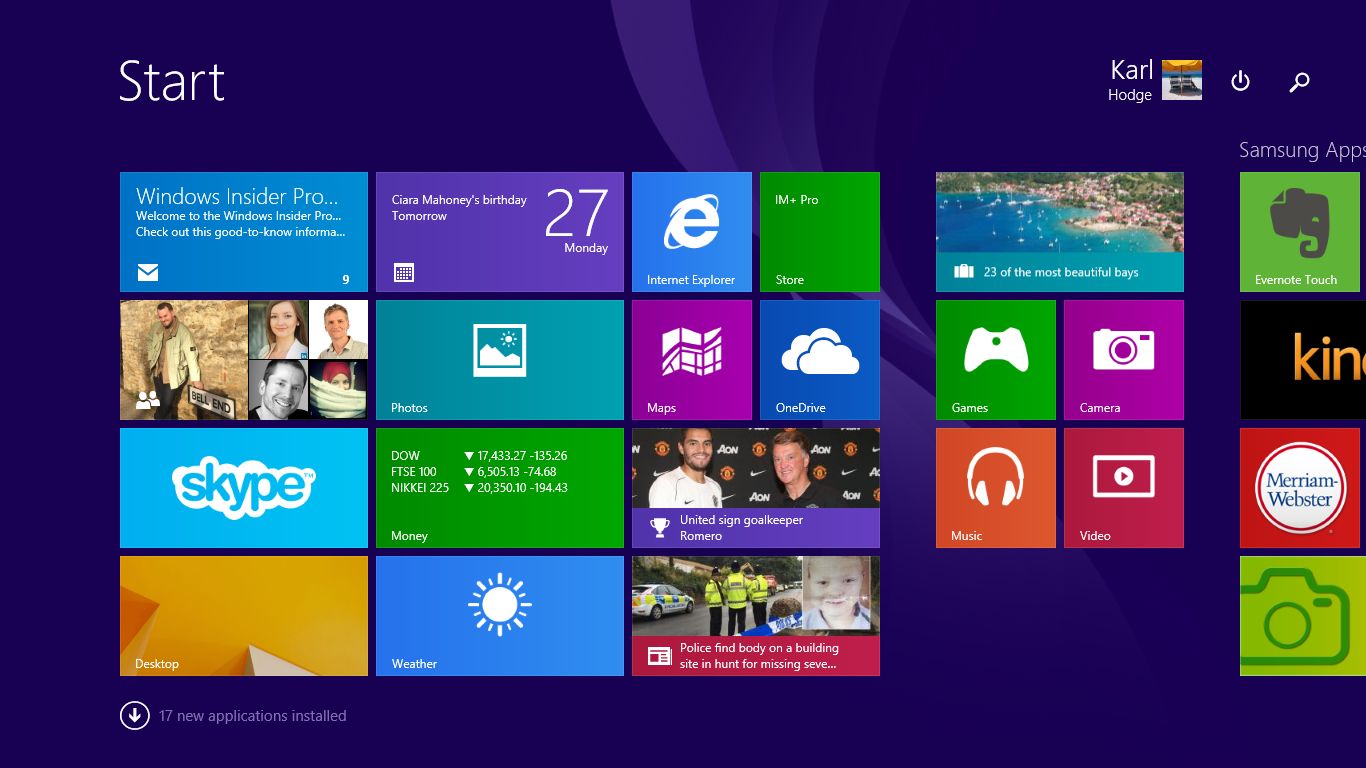Image resolution: width=1366 pixels, height=768 pixels.
Task: Launch the Photos app
Action: pyautogui.click(x=499, y=359)
